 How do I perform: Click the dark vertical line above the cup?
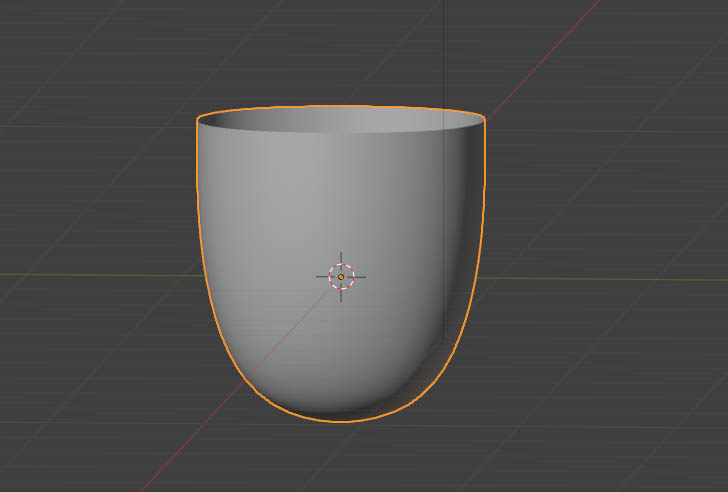[443, 50]
